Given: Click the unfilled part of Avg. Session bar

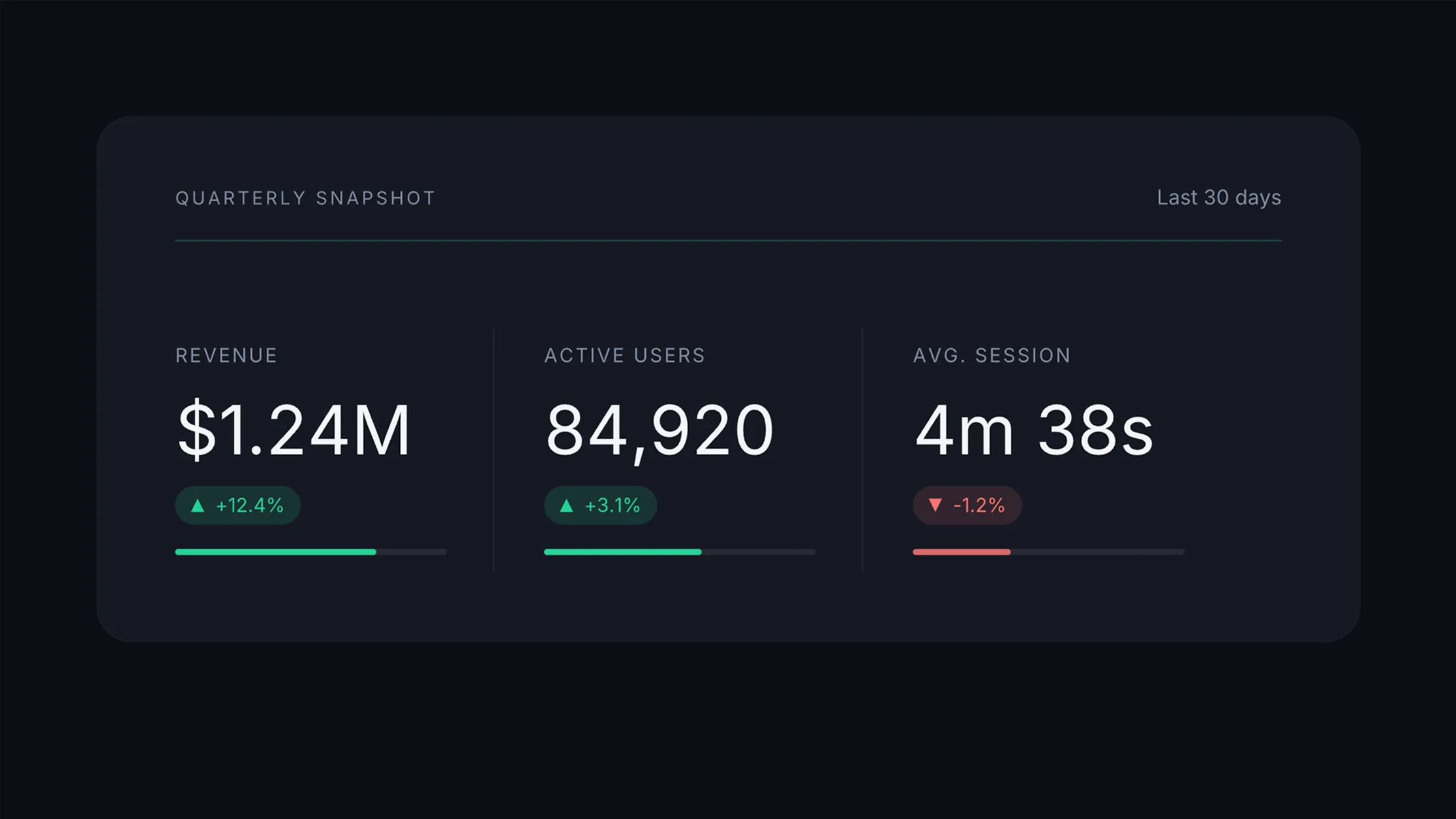Looking at the screenshot, I should 1097,552.
